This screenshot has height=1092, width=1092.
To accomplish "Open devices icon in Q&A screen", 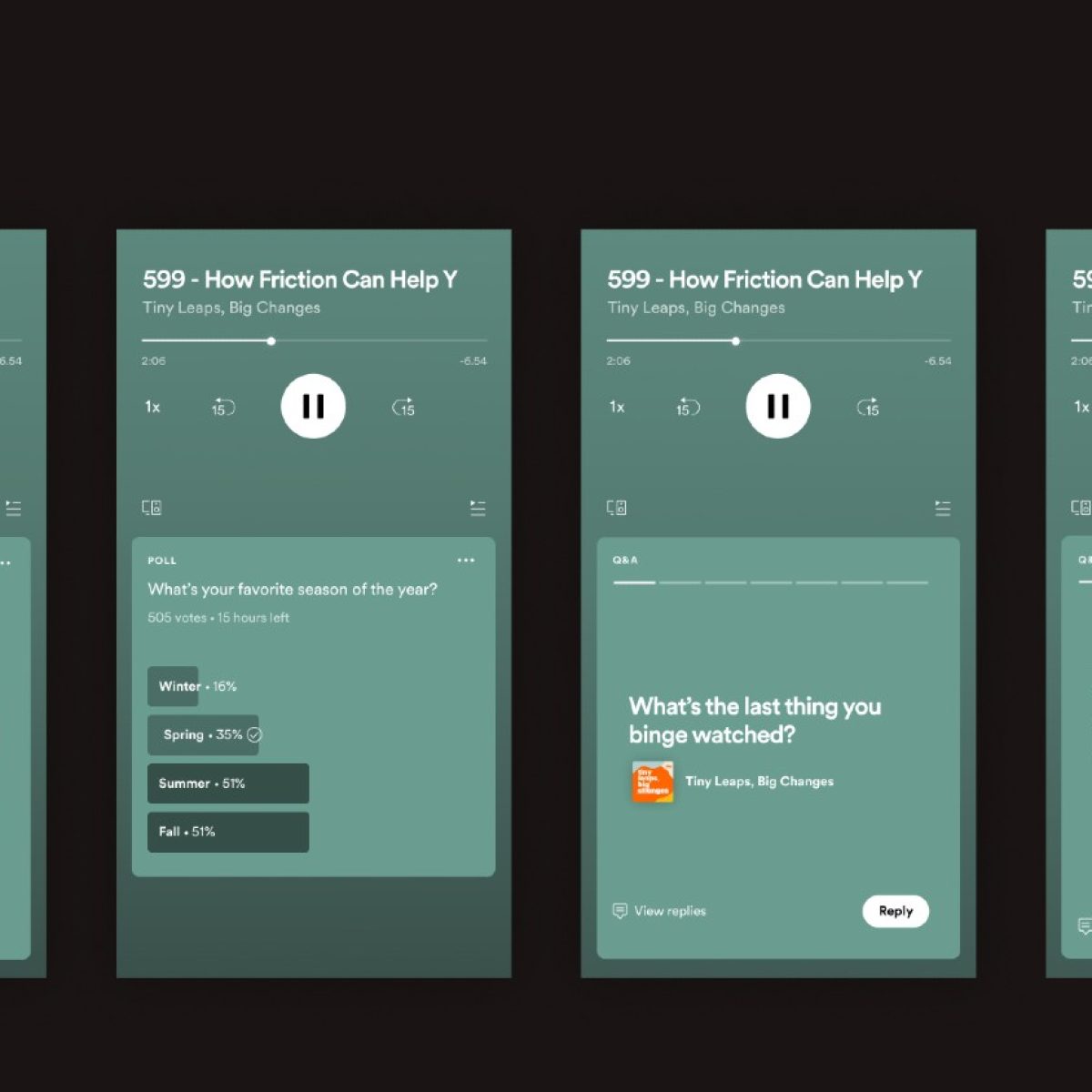I will pos(617,508).
